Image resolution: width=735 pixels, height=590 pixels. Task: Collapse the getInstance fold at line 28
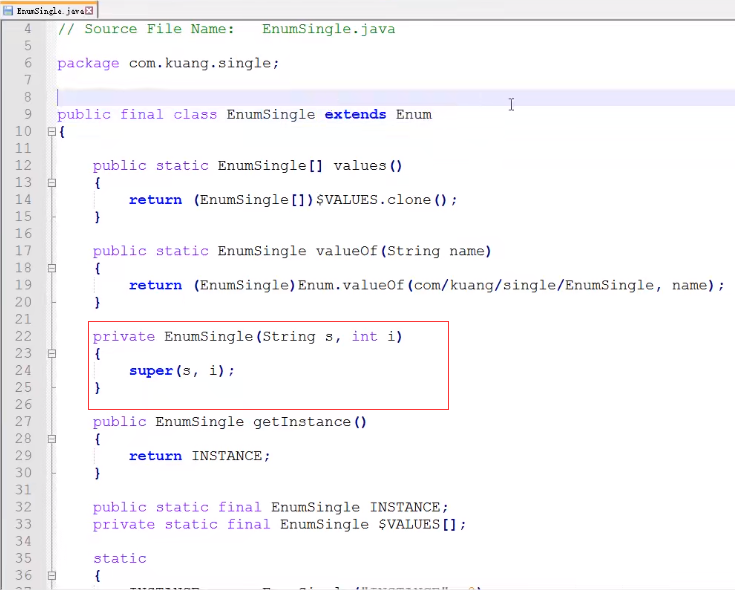52,439
